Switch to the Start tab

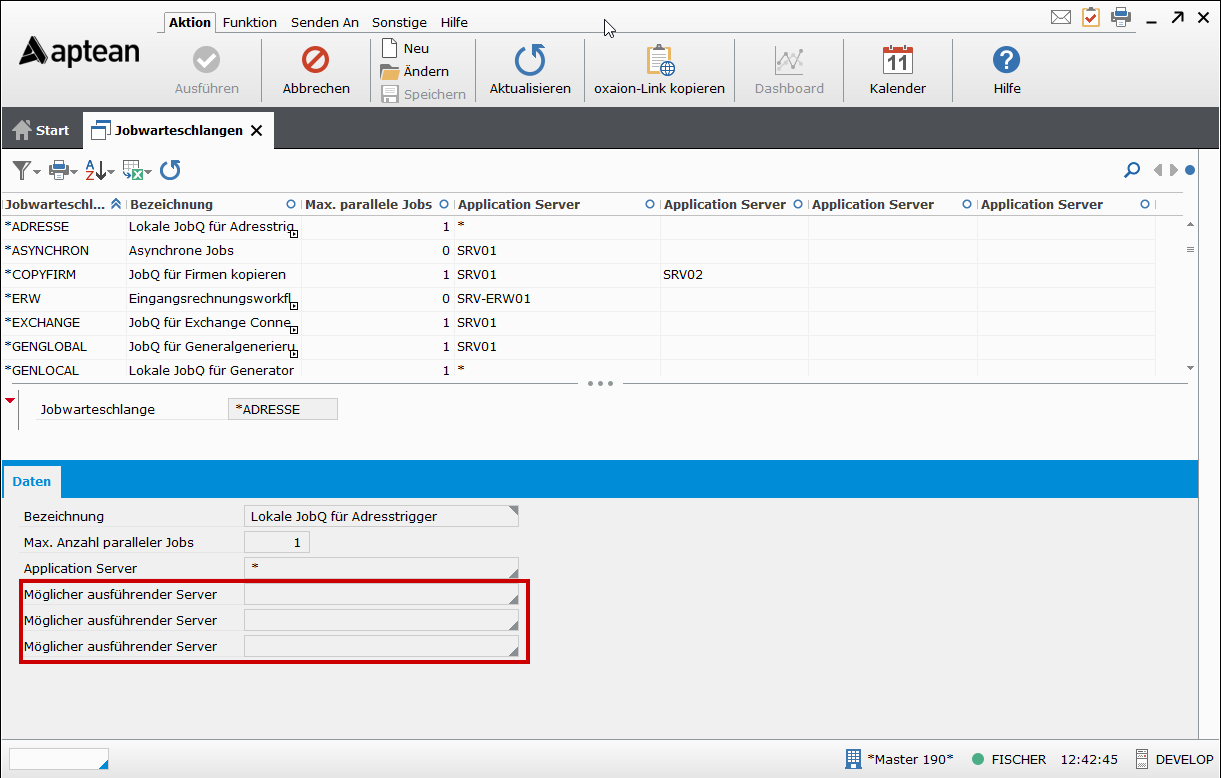pyautogui.click(x=41, y=130)
